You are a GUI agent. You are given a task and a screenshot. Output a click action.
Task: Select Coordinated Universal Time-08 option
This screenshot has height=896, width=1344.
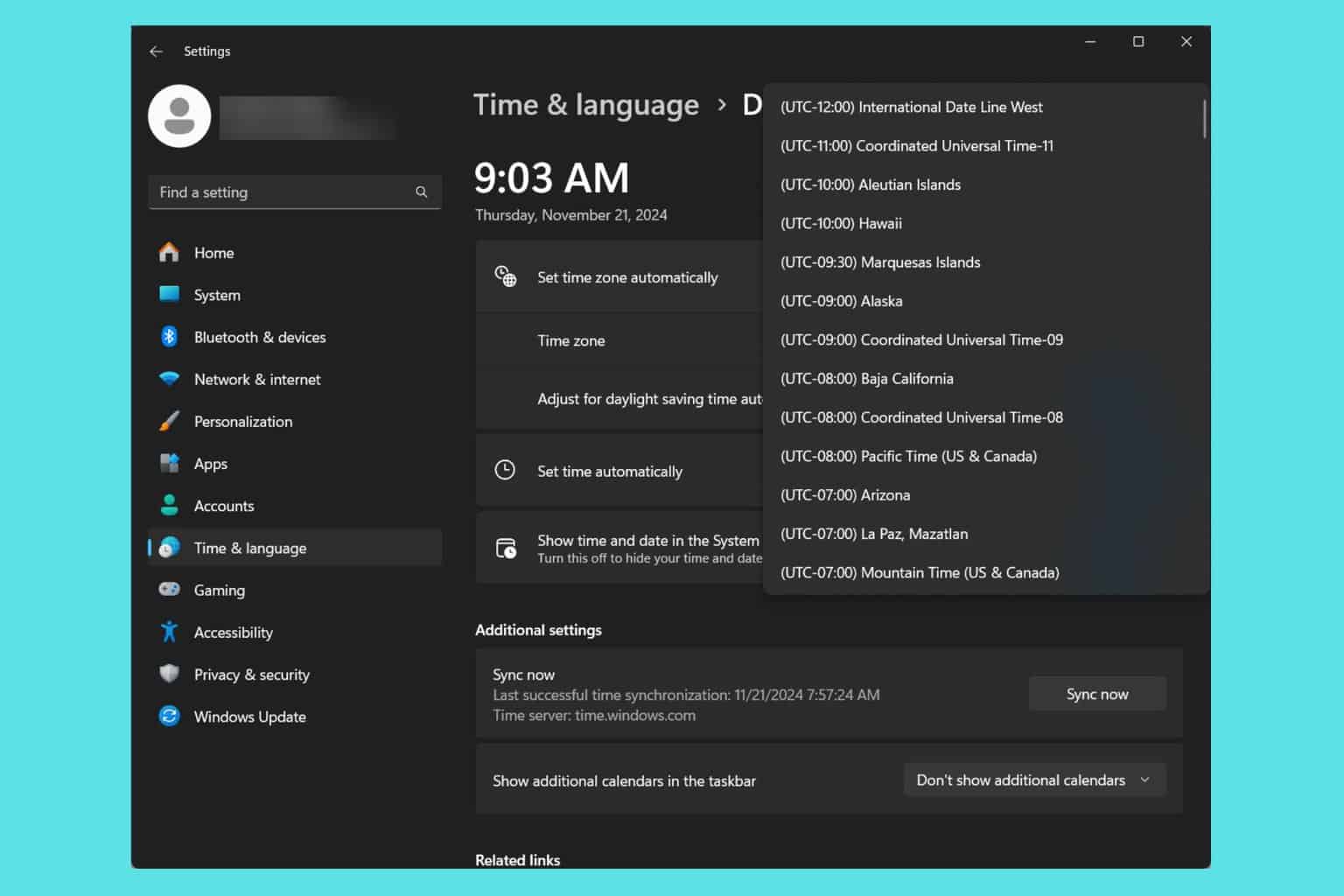tap(986, 417)
